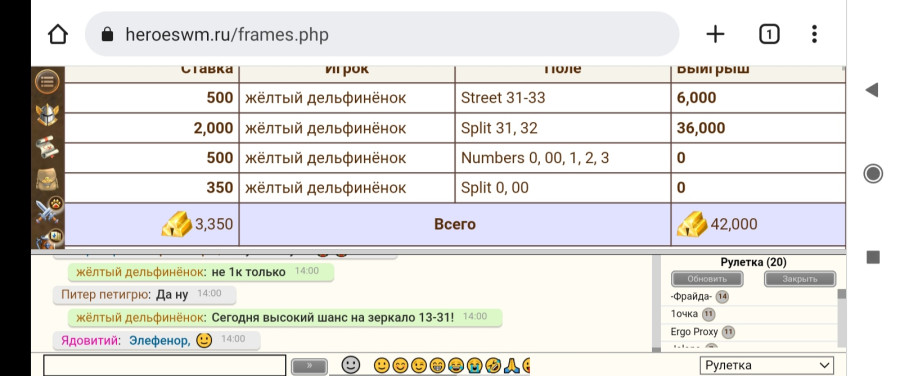The height and width of the screenshot is (376, 900).
Task: Click the gold bars icon beside 42,000
Action: (692, 224)
